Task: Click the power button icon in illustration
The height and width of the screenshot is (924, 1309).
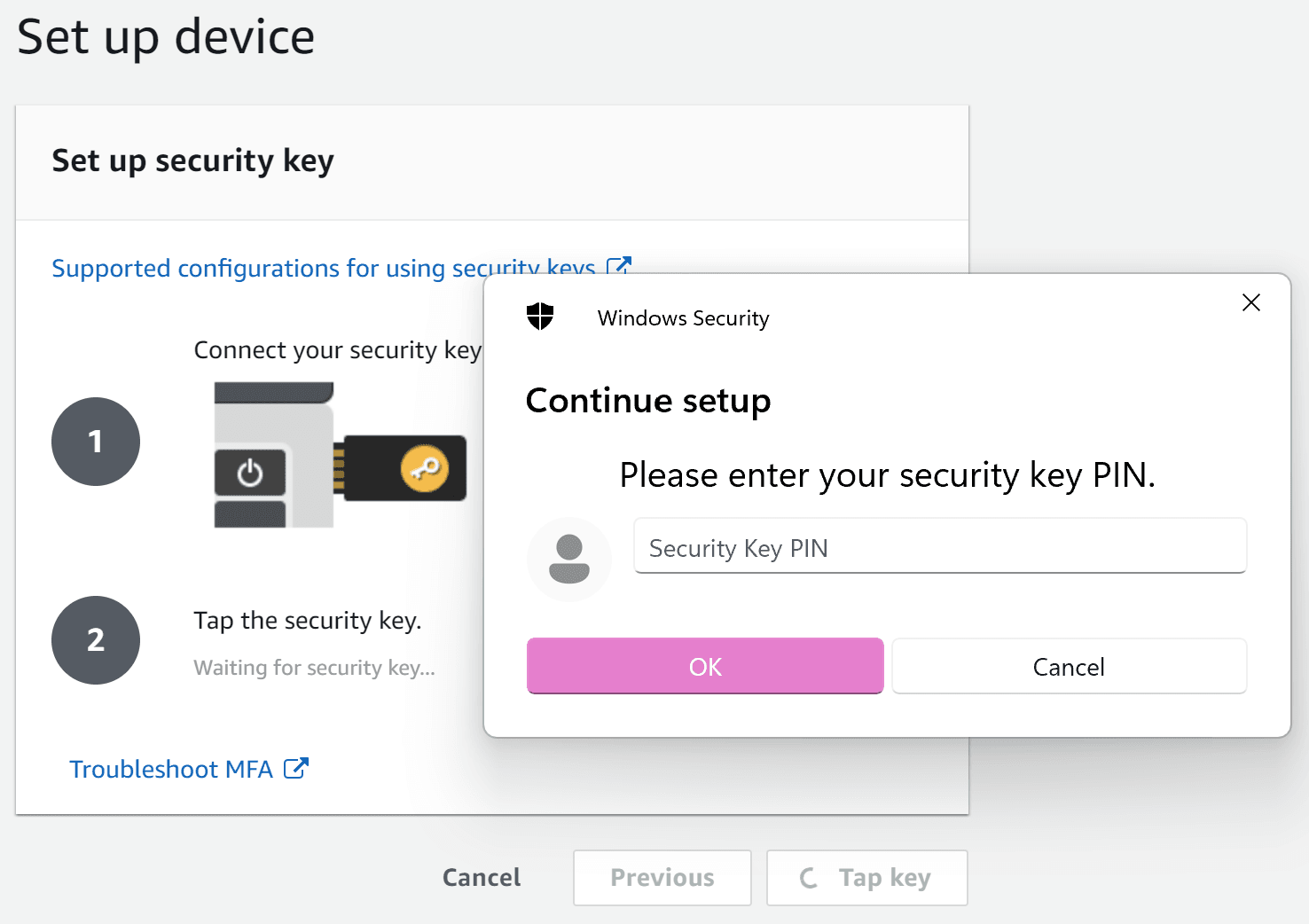Action: pos(250,473)
